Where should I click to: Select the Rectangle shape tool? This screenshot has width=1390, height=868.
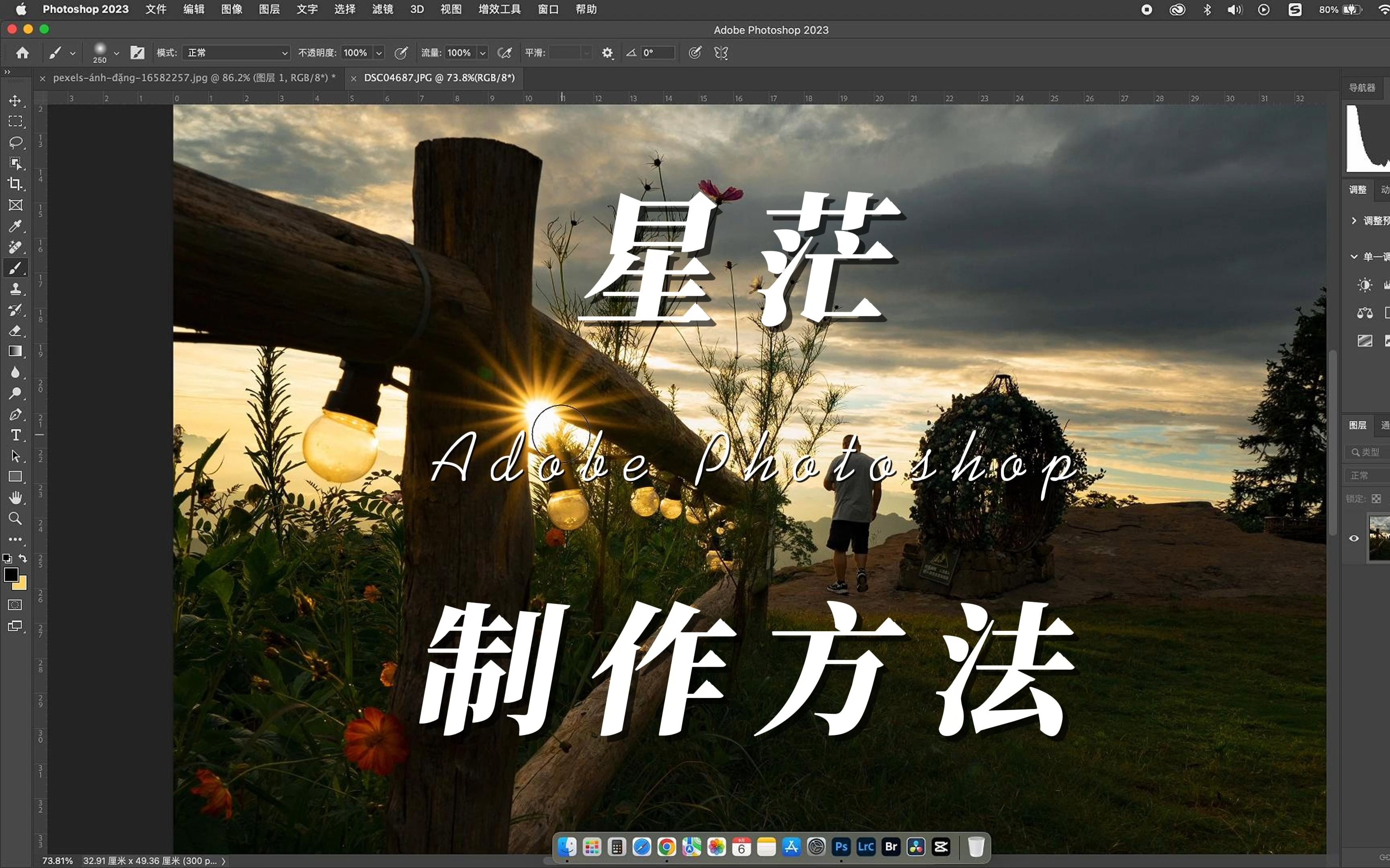click(16, 477)
